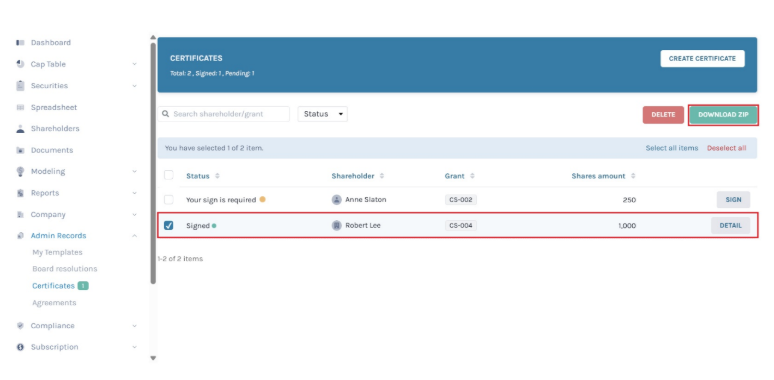Click the Cap Table pie chart icon
The image size is (774, 380).
coord(20,64)
